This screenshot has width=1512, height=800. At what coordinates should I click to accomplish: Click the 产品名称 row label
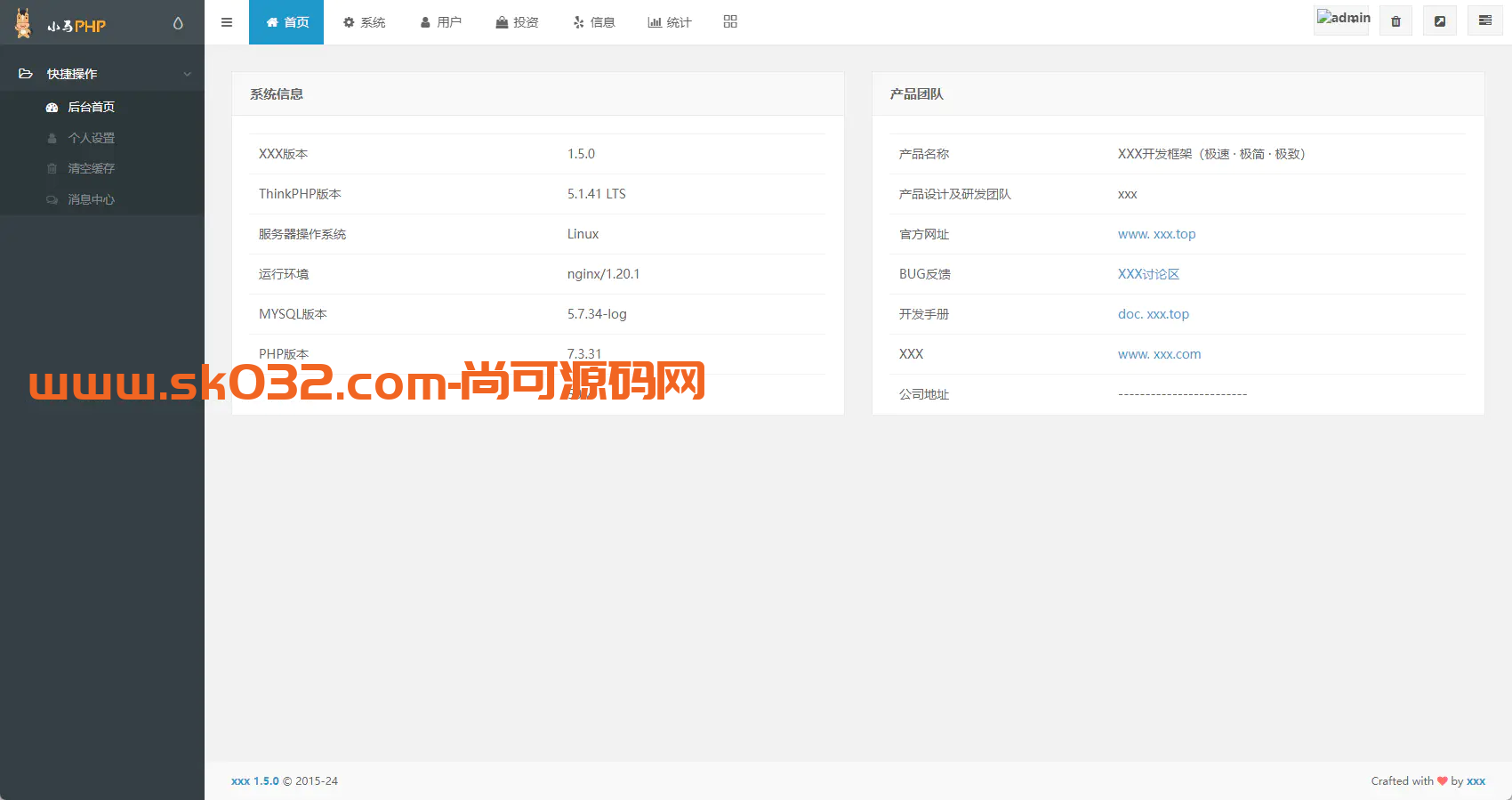(x=924, y=154)
